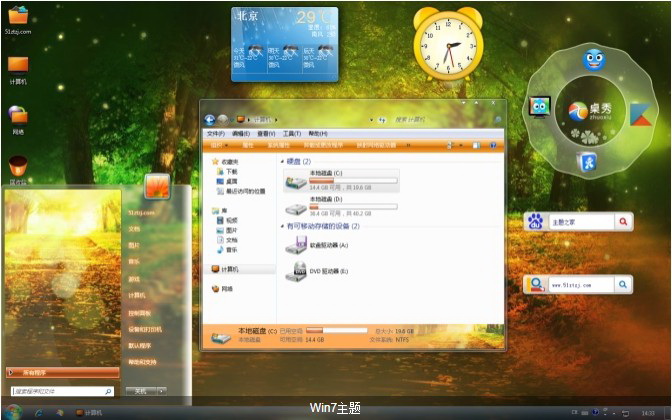Launch Internet Explorer from taskbar
The image size is (672, 420).
point(39,413)
